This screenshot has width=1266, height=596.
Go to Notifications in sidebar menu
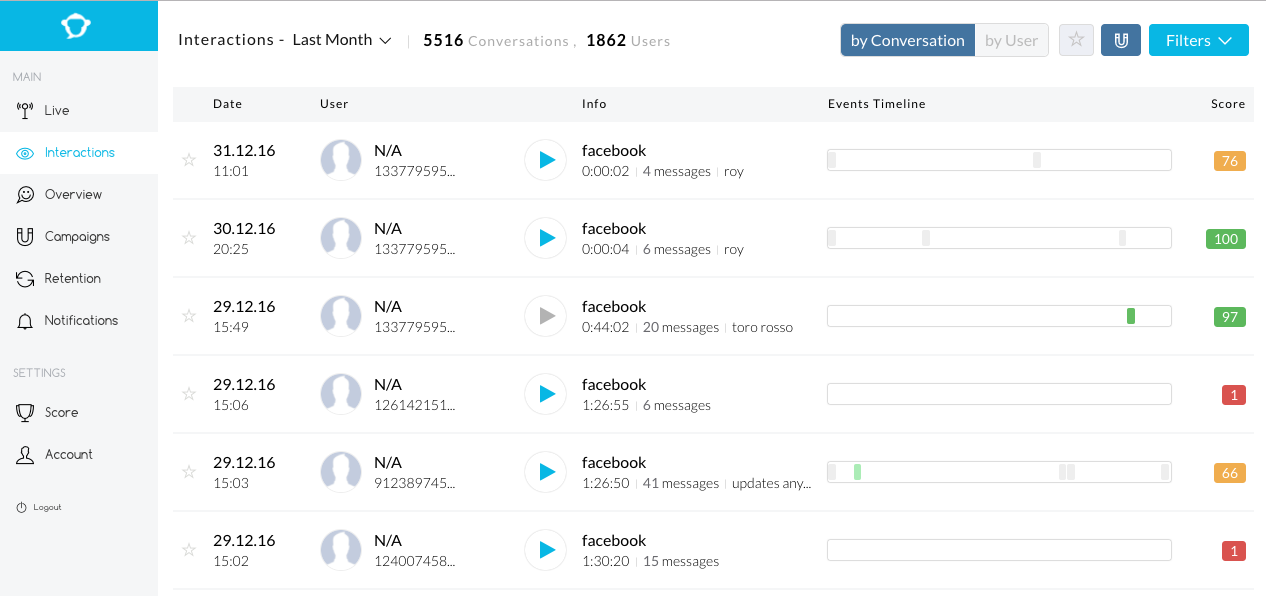point(81,321)
